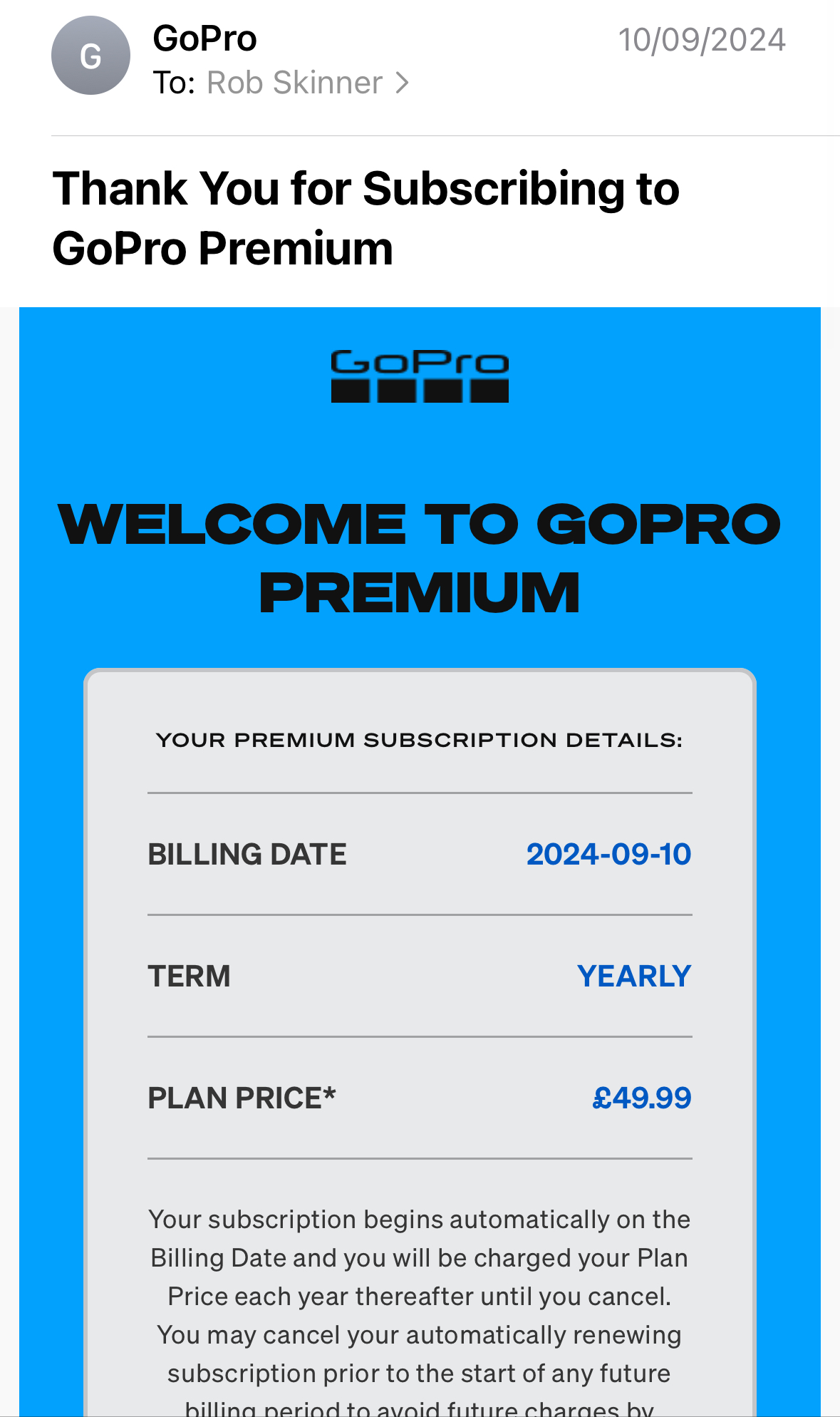Tap the £49.99 plan price value
840x1417 pixels.
pyautogui.click(x=641, y=1098)
